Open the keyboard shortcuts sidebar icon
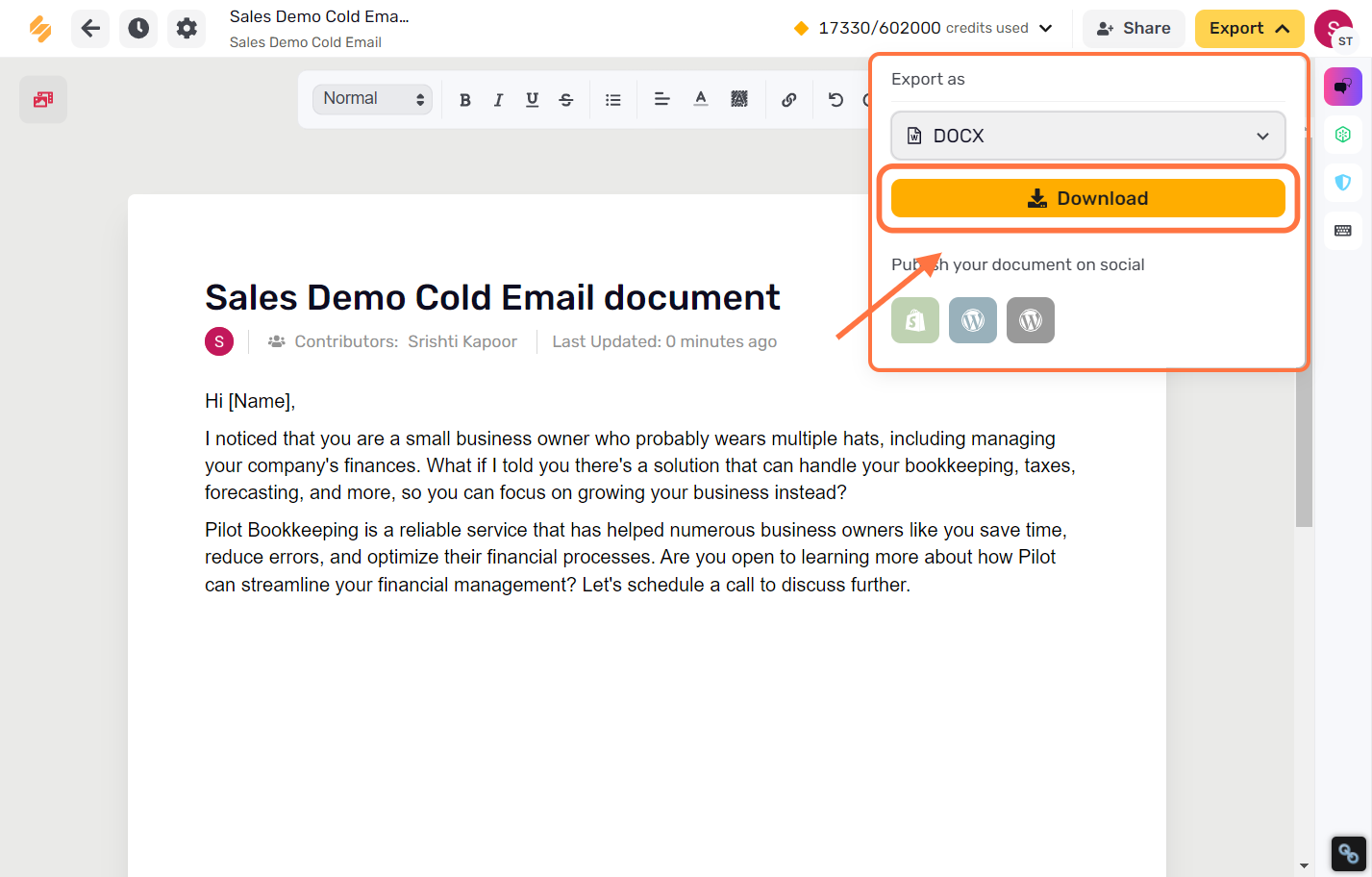The image size is (1372, 877). click(x=1343, y=231)
